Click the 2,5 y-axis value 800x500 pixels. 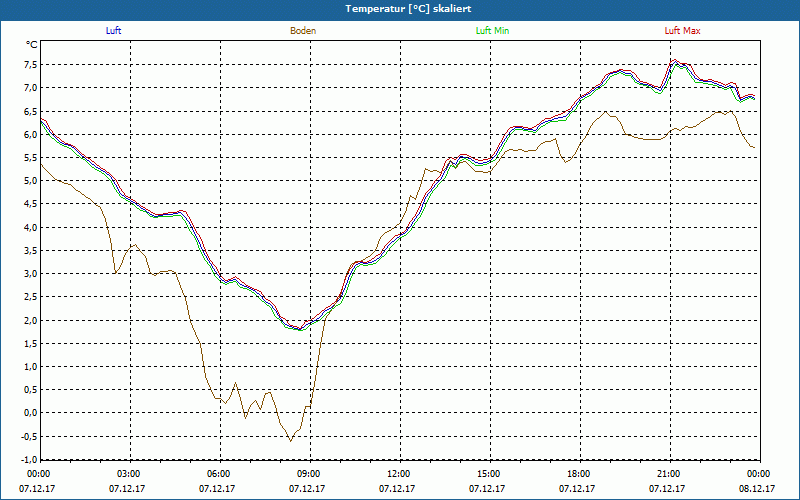coord(30,297)
